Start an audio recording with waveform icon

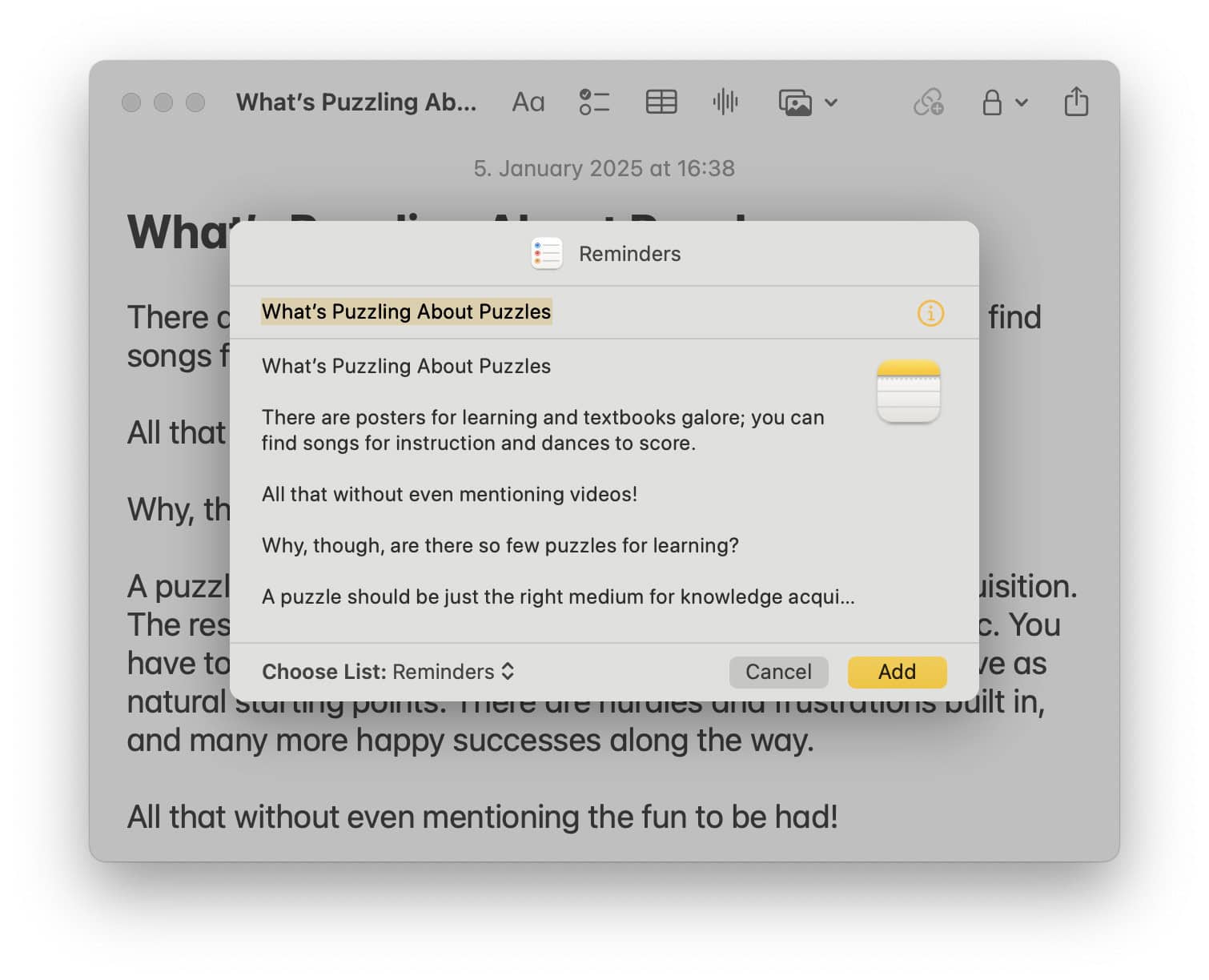pos(725,102)
